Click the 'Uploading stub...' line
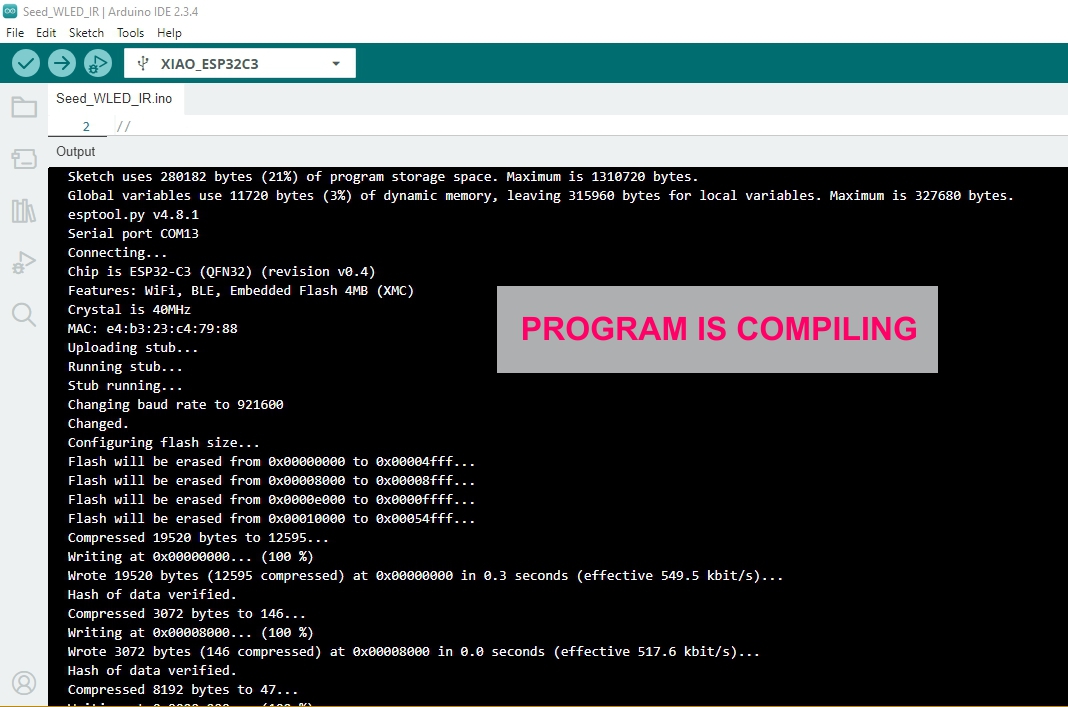Image resolution: width=1068 pixels, height=707 pixels. 133,347
